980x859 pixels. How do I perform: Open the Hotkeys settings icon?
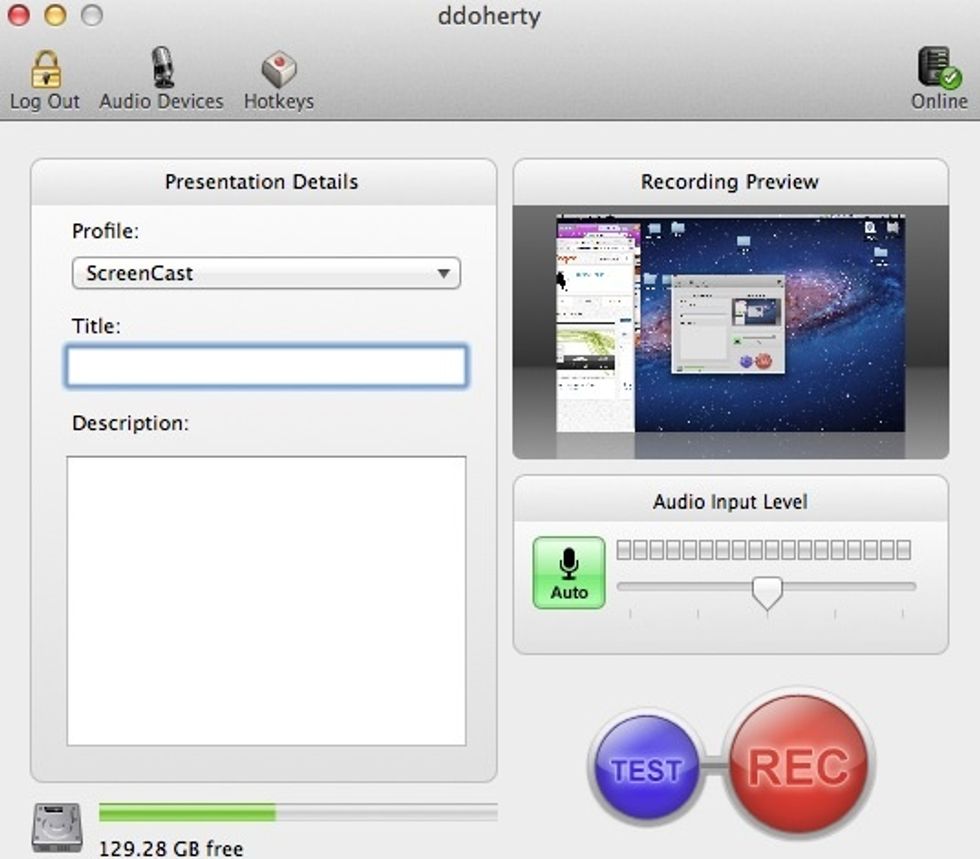[x=278, y=70]
